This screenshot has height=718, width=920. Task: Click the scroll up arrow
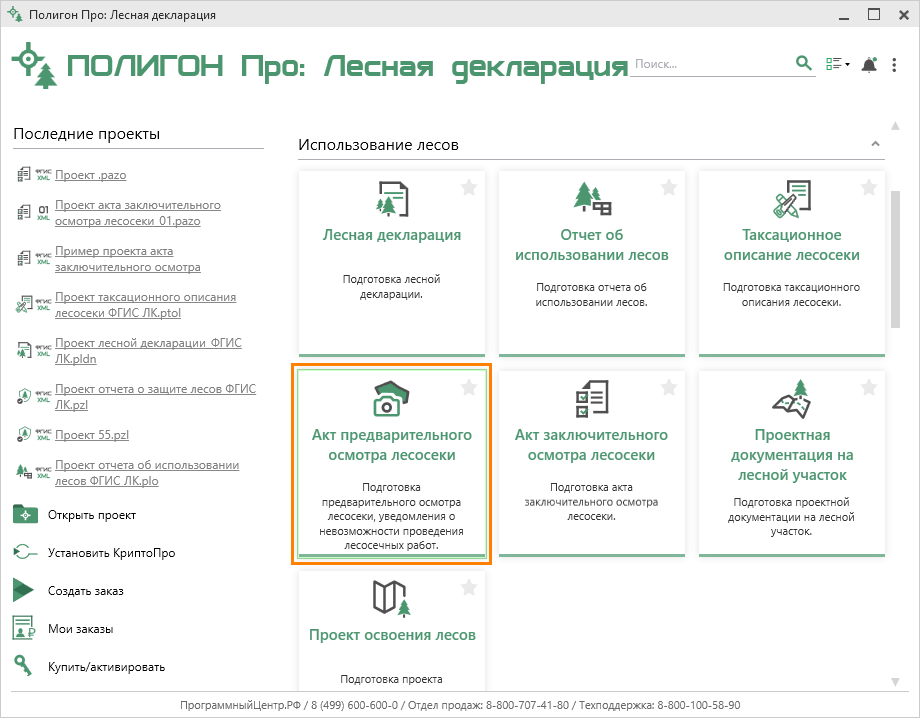895,126
